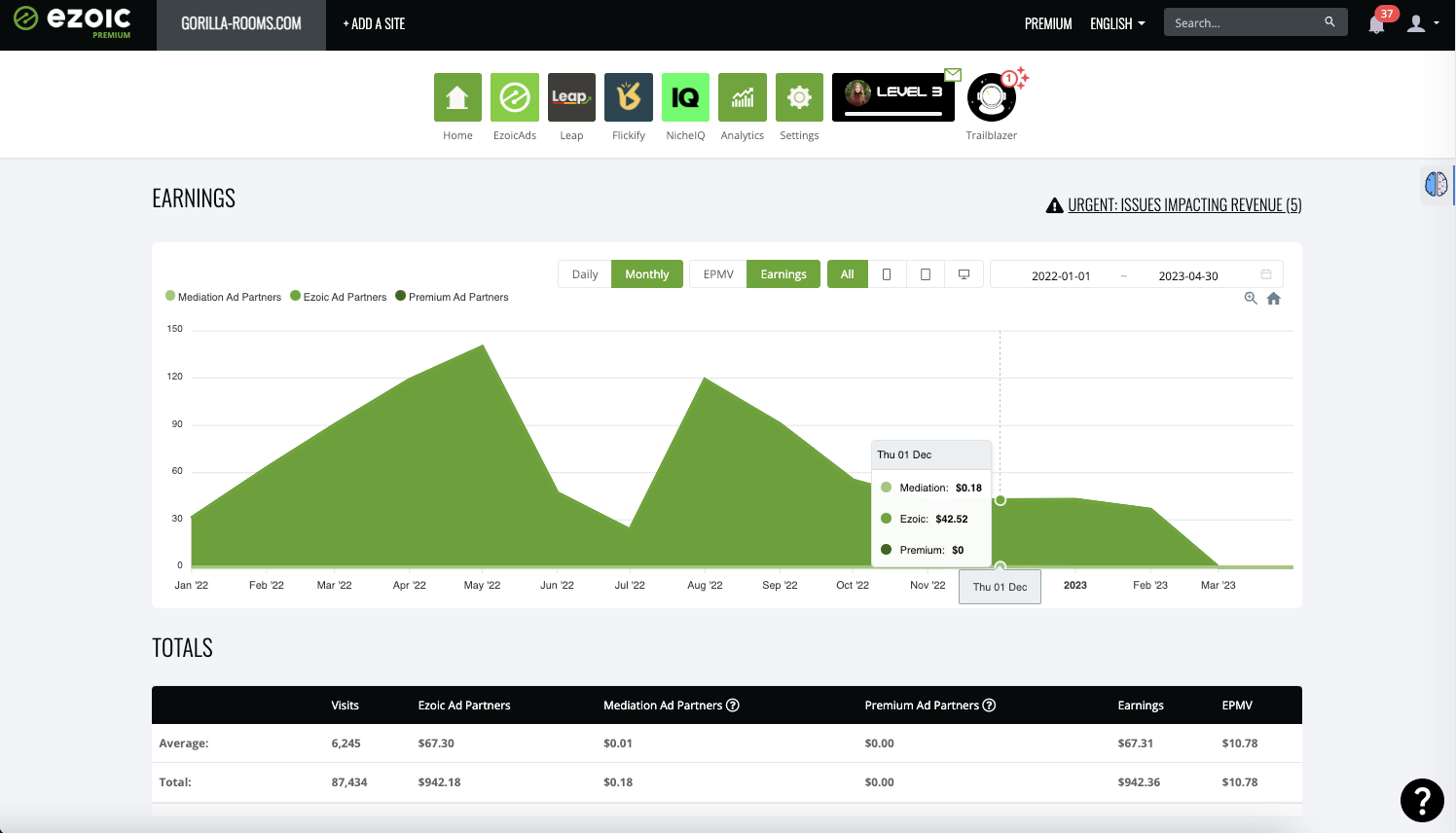Open the Trailblazer astronaut icon
The image size is (1456, 833).
click(992, 97)
